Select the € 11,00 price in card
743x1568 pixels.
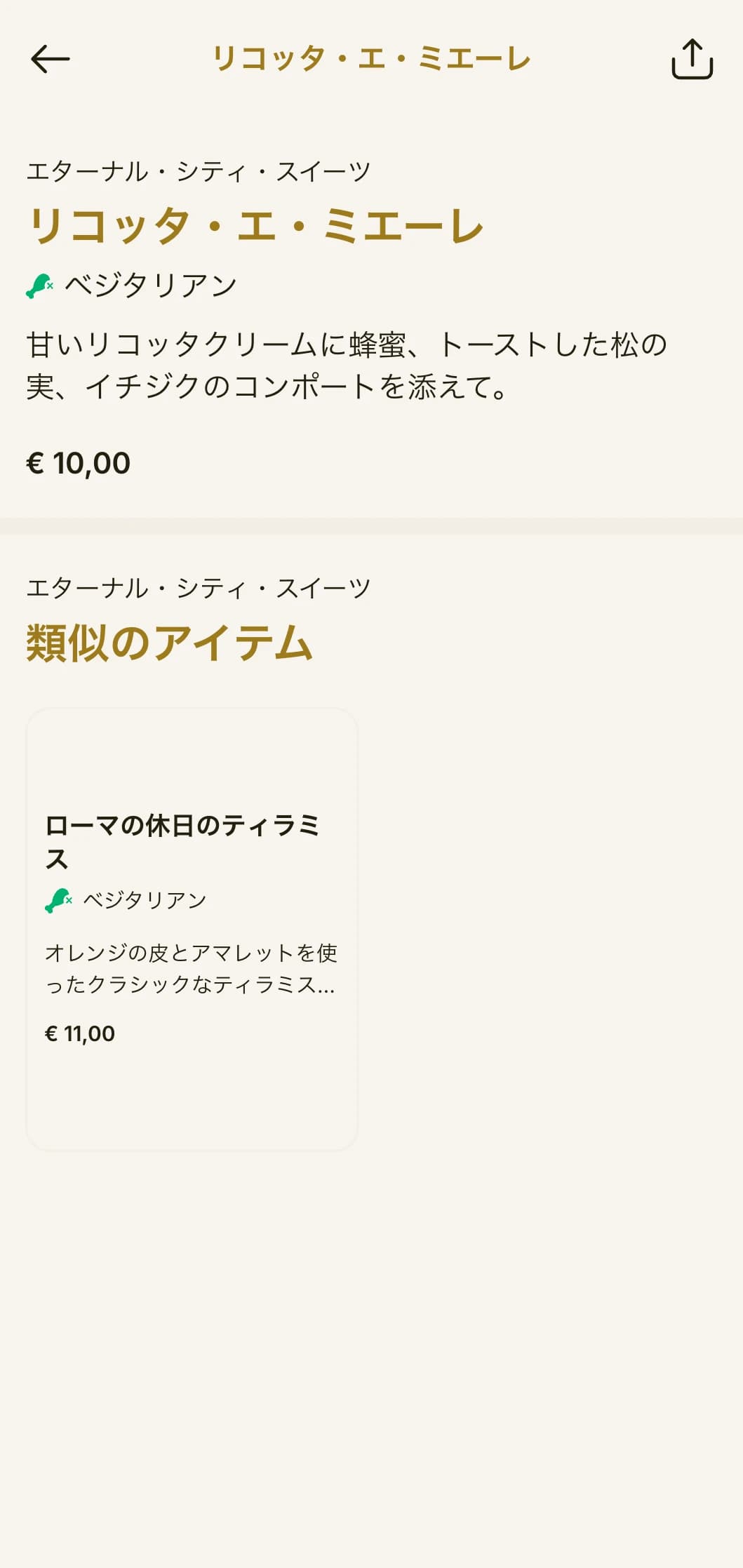click(x=80, y=1033)
